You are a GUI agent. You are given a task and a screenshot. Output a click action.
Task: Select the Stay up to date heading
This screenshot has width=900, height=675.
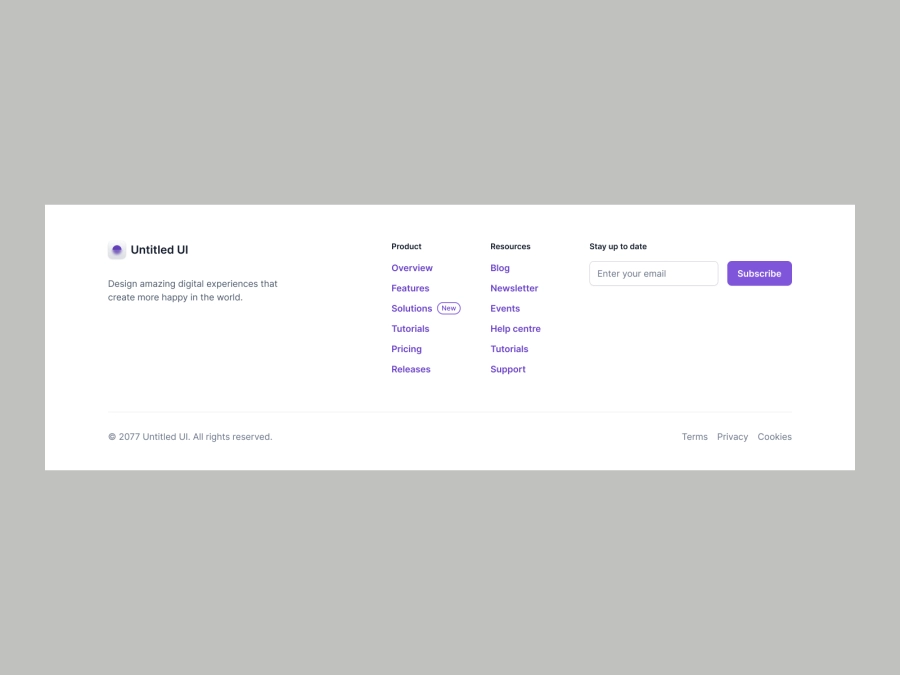[x=618, y=246]
